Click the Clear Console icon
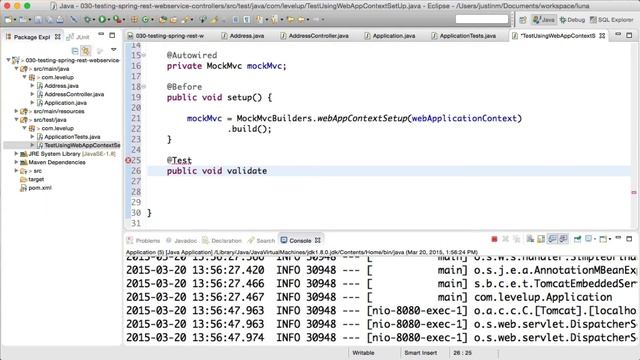The height and width of the screenshot is (360, 640). [530, 239]
